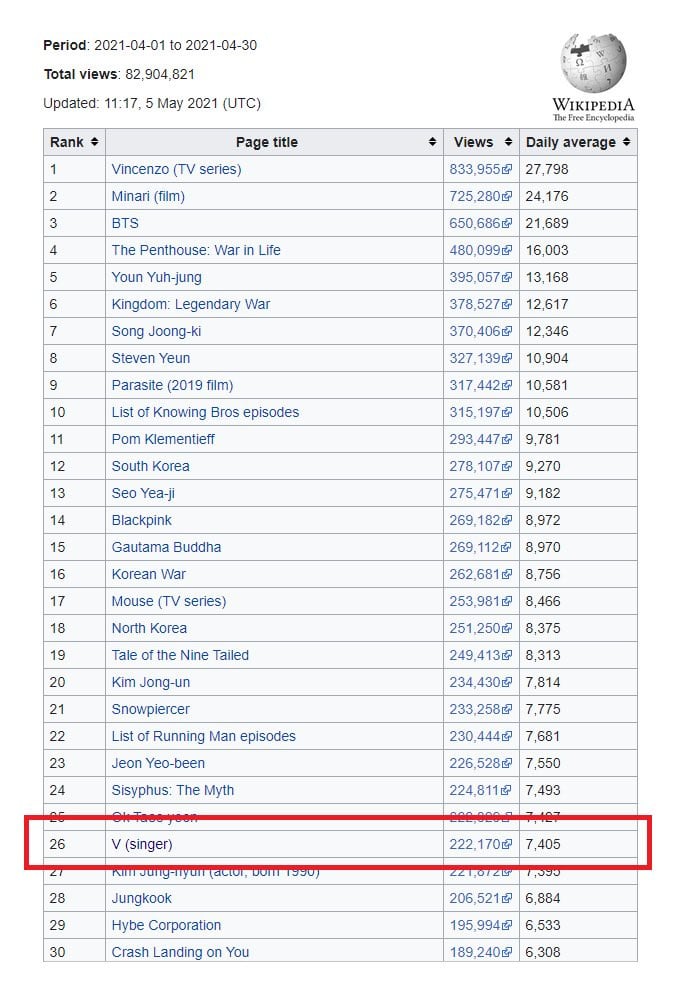Image resolution: width=686 pixels, height=994 pixels.
Task: Open The Penthouse: War in Life
Action: (196, 250)
